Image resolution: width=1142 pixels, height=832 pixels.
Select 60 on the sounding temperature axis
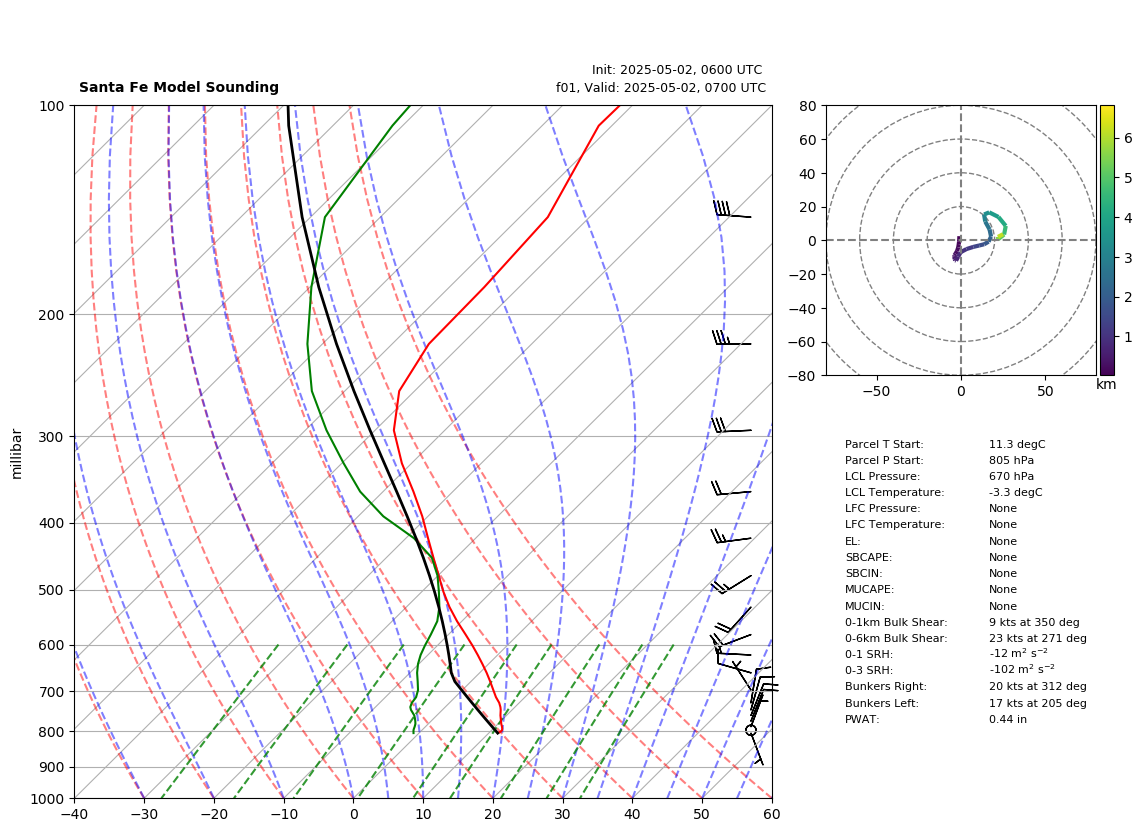click(772, 814)
